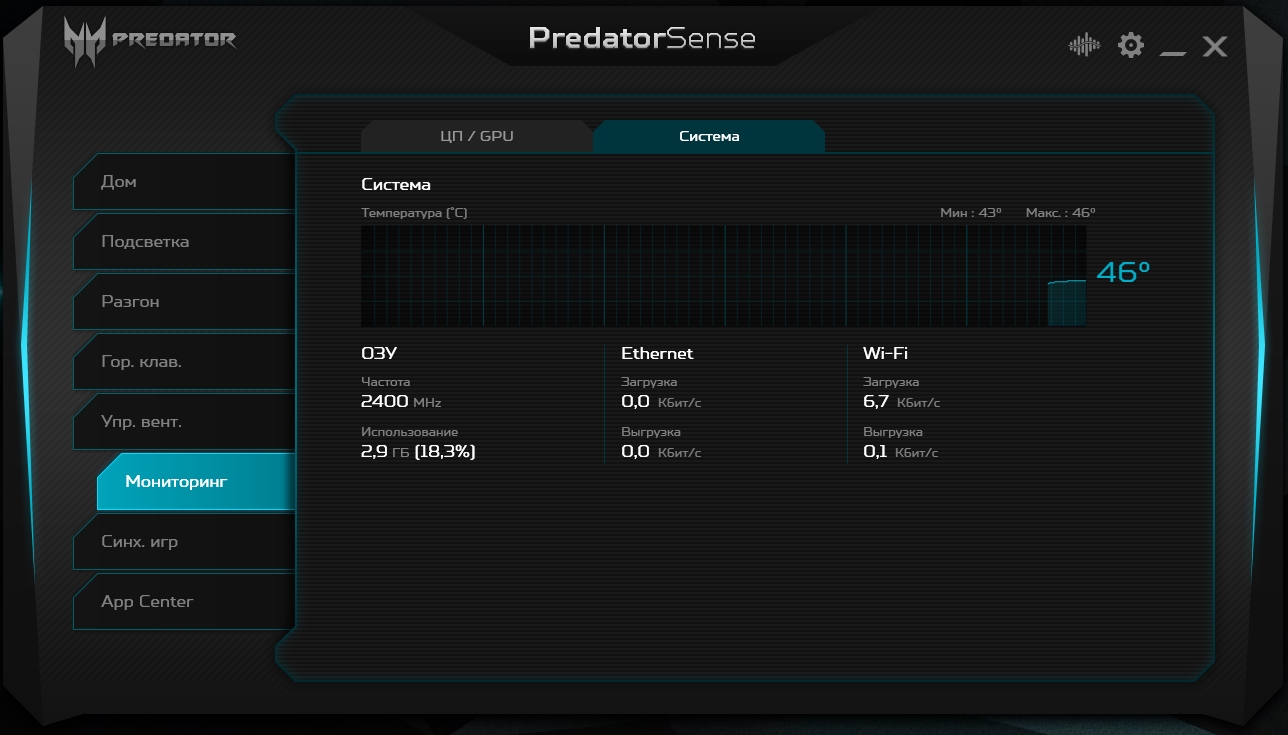This screenshot has width=1288, height=735.
Task: Click the Мин : 43° label
Action: [970, 213]
